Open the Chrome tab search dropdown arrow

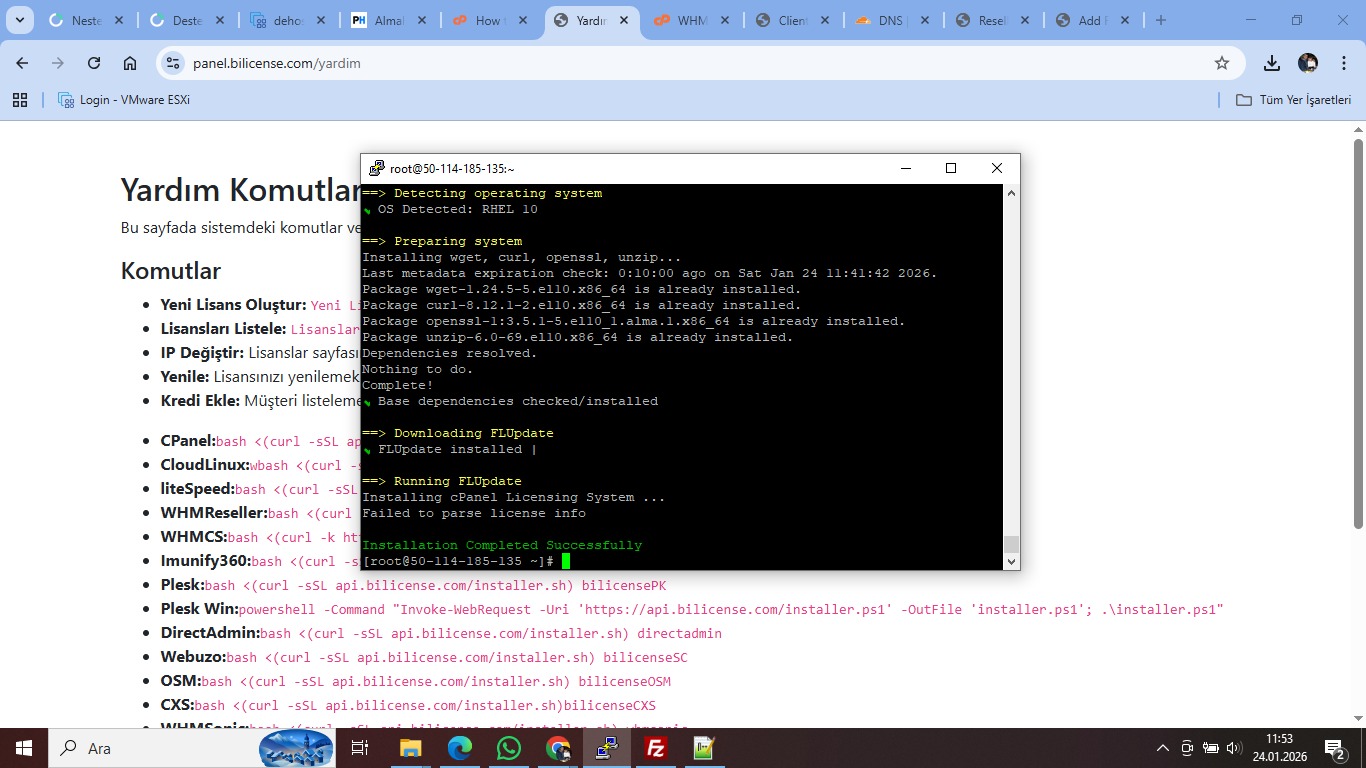click(x=20, y=20)
